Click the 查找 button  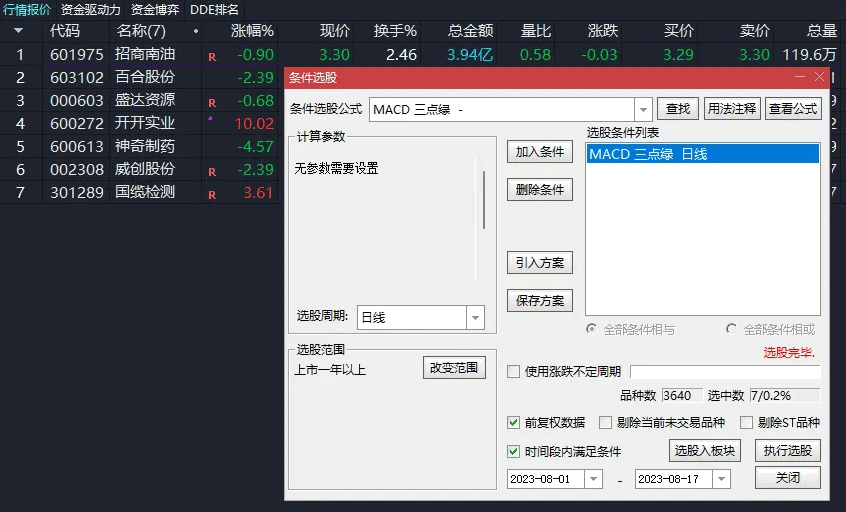[678, 109]
